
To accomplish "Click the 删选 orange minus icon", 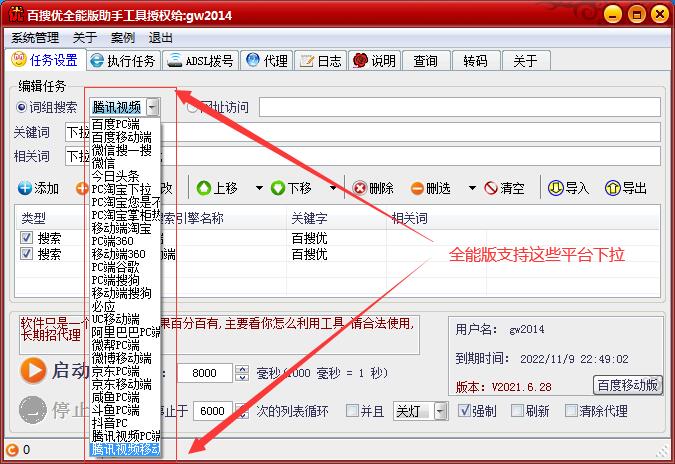I will (417, 189).
